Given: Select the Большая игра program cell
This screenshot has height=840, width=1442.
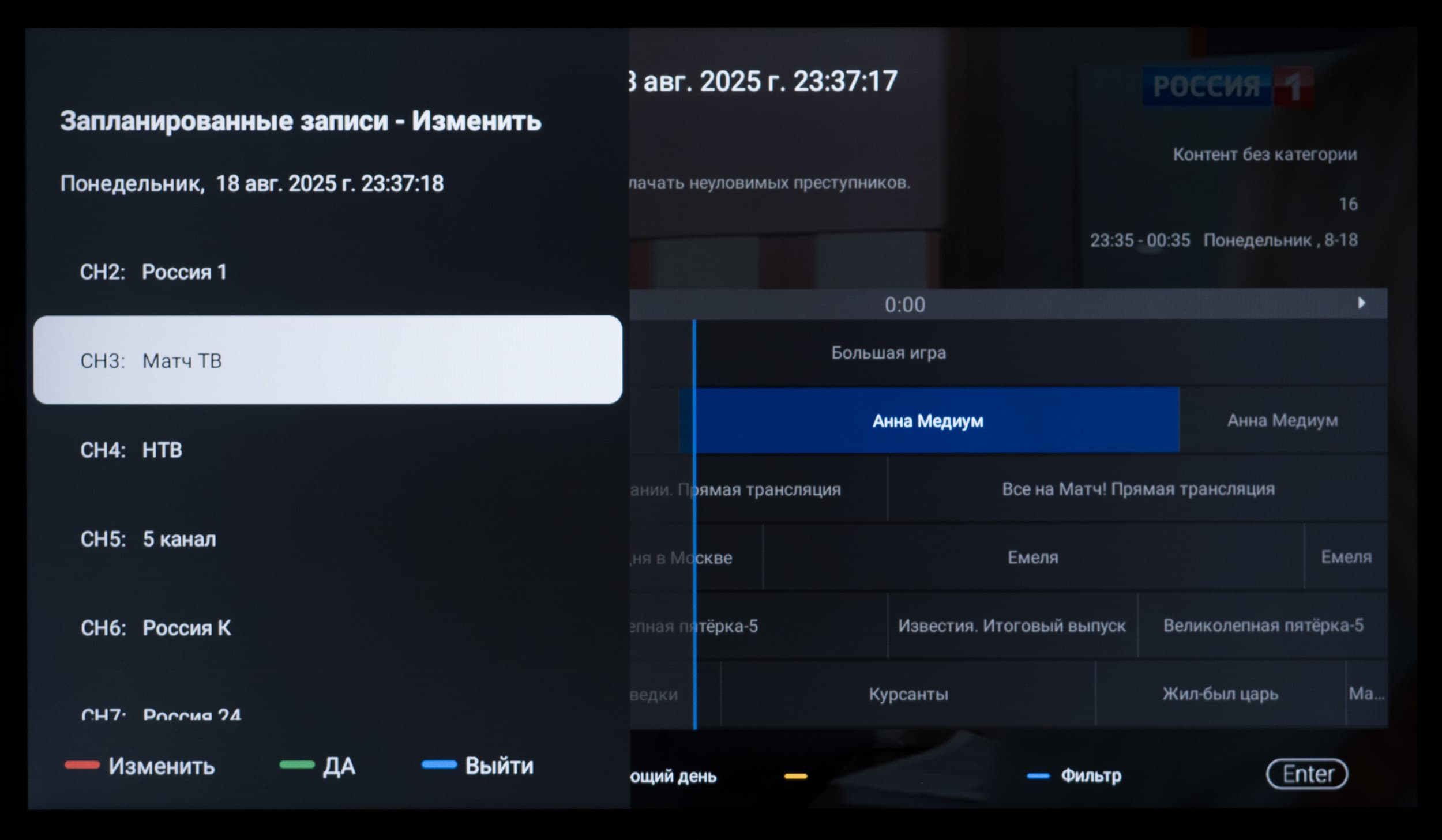Looking at the screenshot, I should coord(888,353).
